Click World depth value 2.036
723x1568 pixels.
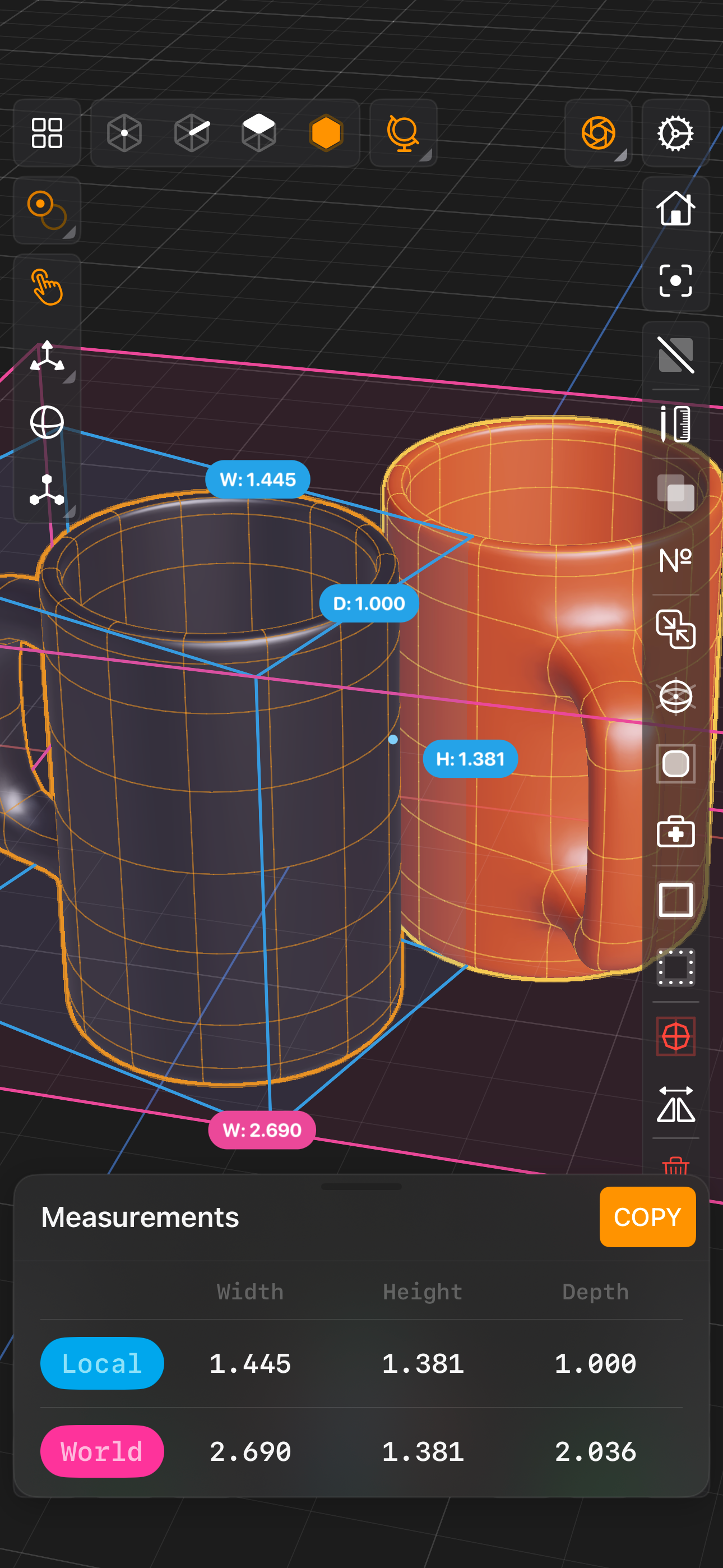point(595,1452)
